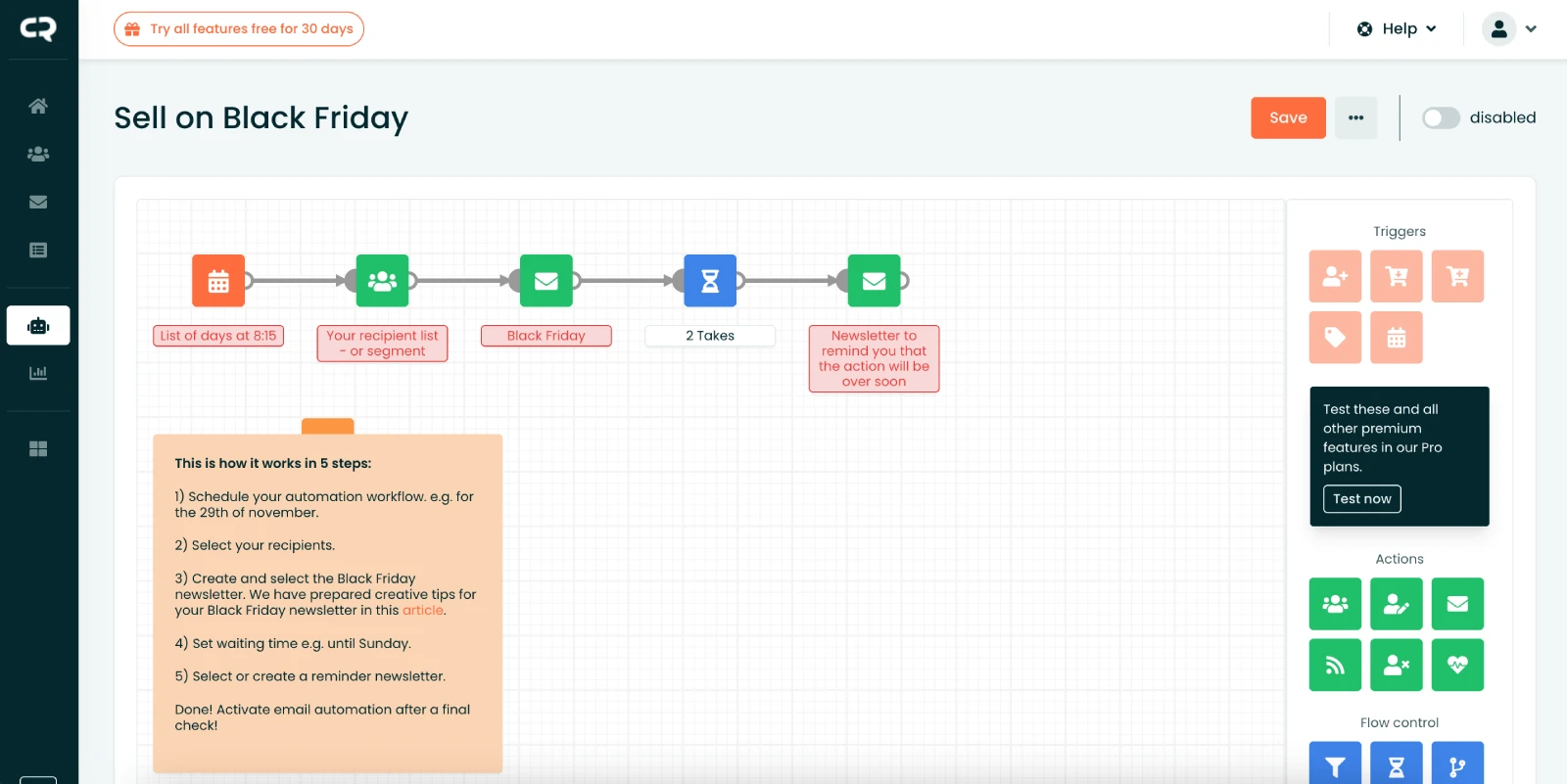Open the user account dropdown
Viewport: 1567px width, 784px height.
(1509, 29)
